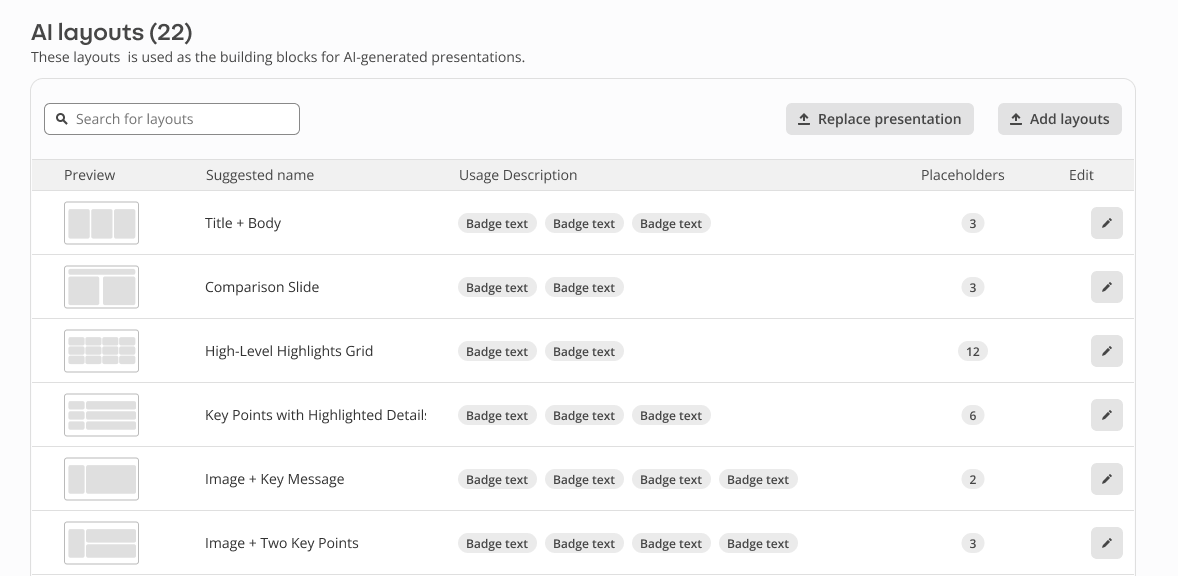Screen dimensions: 1178x576
Task: Click placeholder count 3 for Comparison Slide
Action: pos(973,287)
